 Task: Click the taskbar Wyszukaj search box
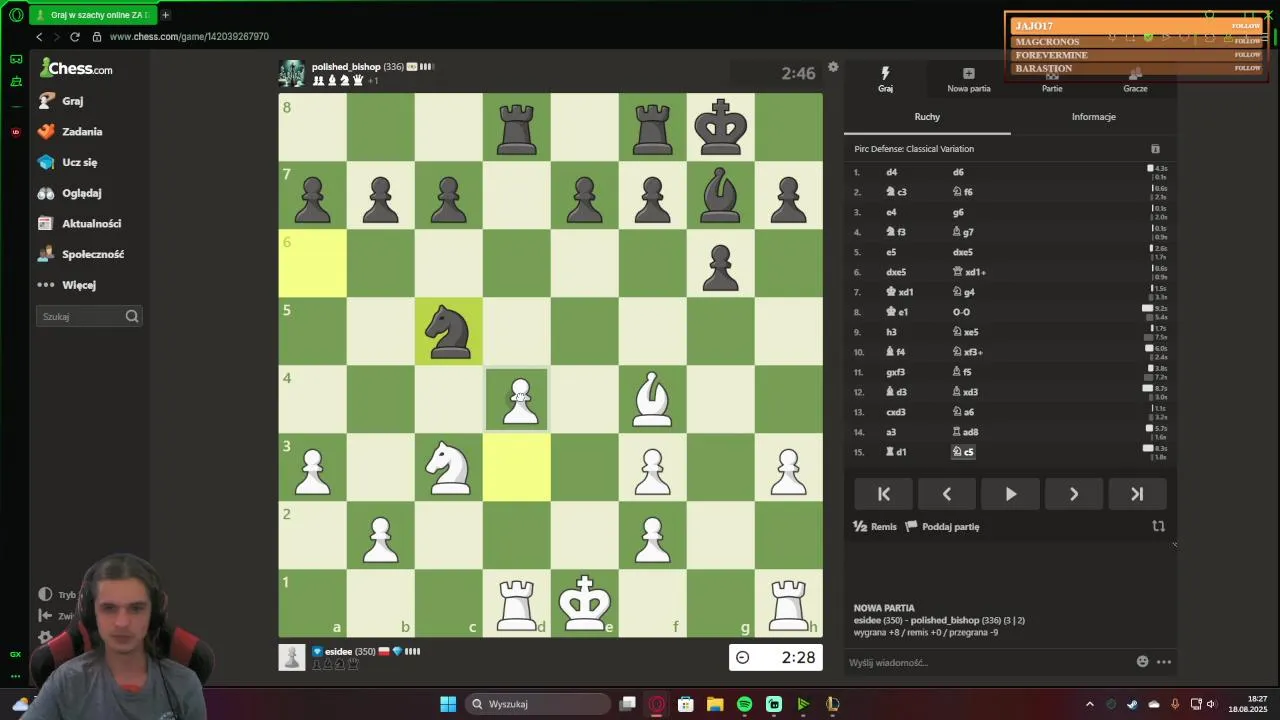[538, 704]
